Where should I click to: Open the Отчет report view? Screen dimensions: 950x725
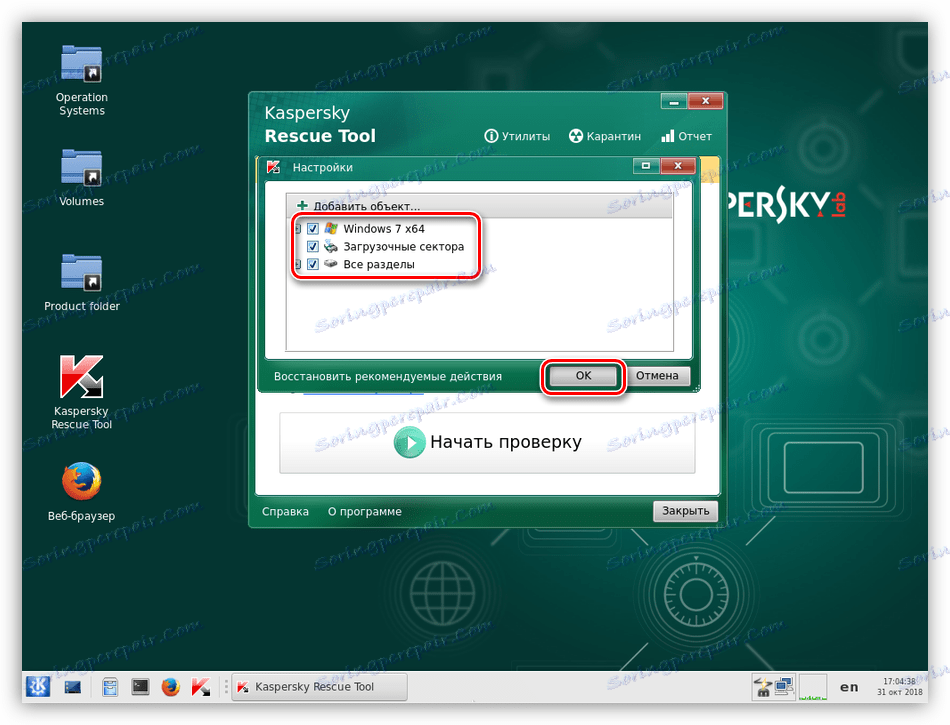point(686,136)
